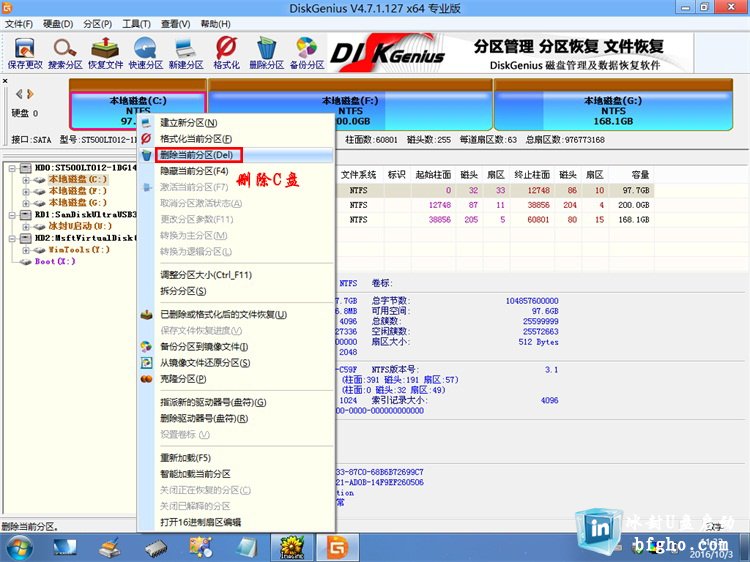Select Boot(X:) in the disk tree
Screen dimensions: 750x562
(x=55, y=261)
